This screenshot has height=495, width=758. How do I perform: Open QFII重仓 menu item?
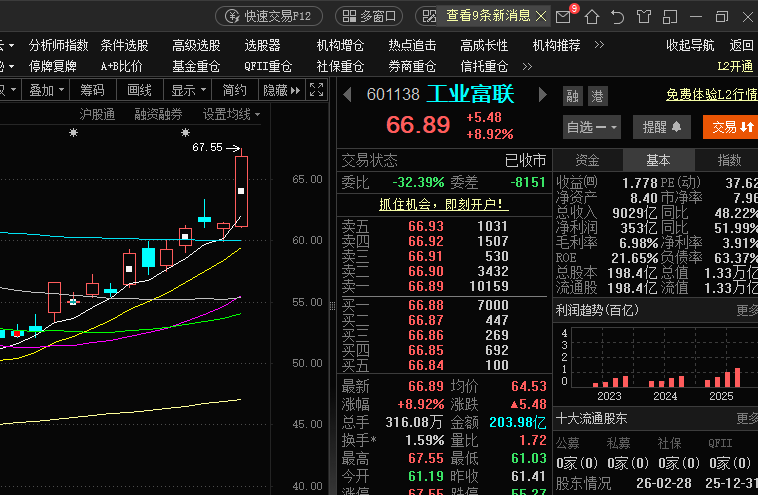click(268, 66)
